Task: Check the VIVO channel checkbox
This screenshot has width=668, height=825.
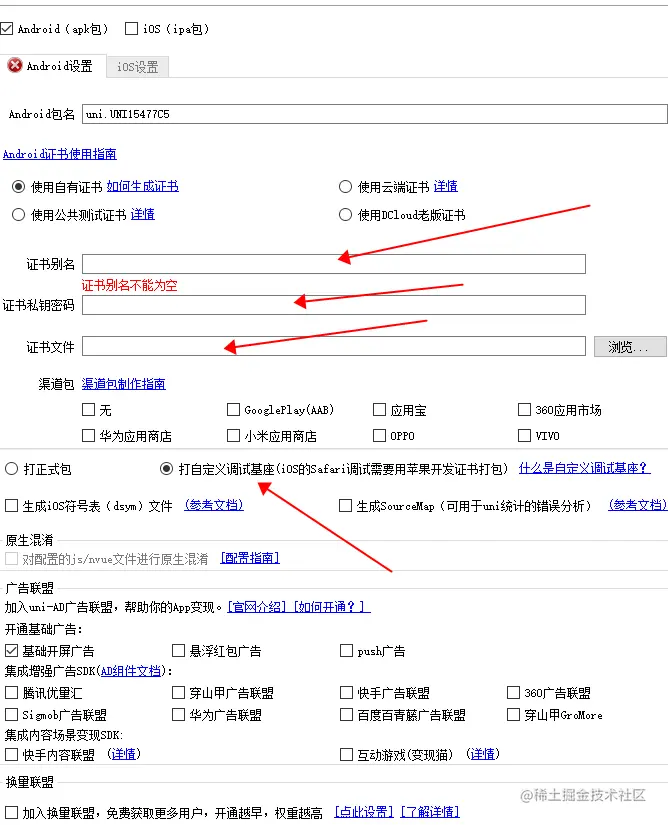Action: (524, 436)
